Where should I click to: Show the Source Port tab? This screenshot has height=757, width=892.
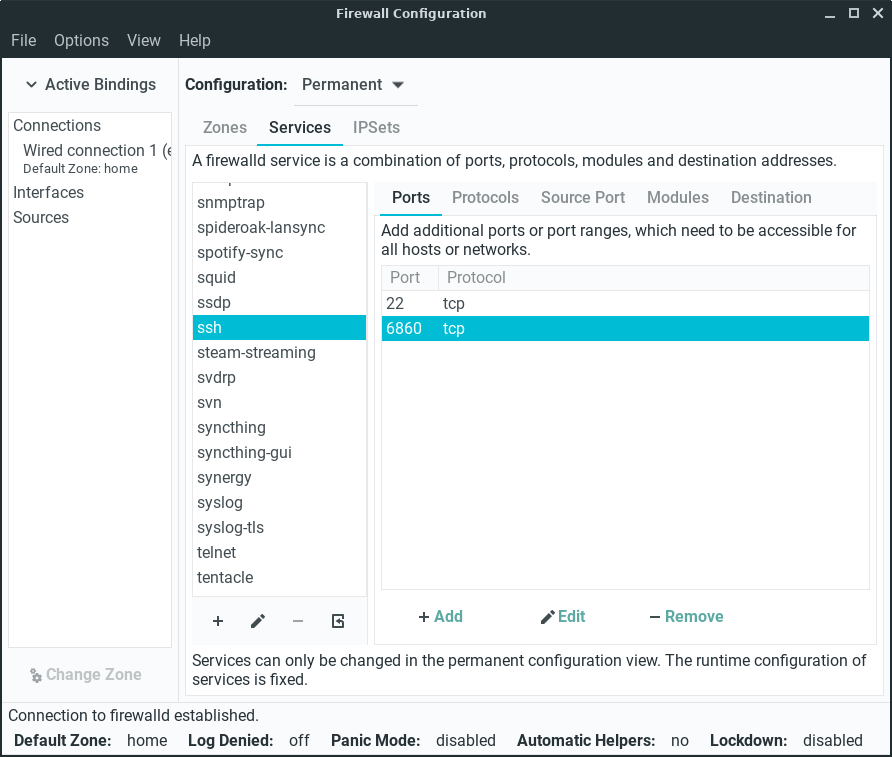[583, 197]
